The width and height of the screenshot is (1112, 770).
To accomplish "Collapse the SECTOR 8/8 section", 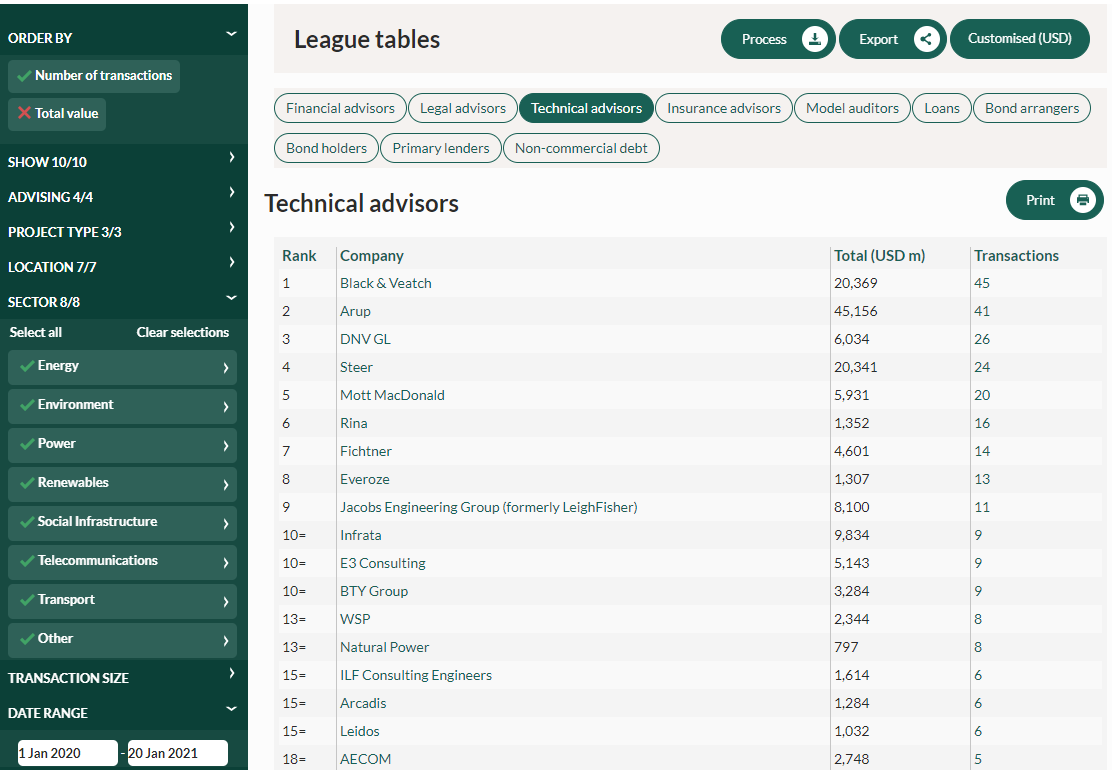I will tap(231, 297).
